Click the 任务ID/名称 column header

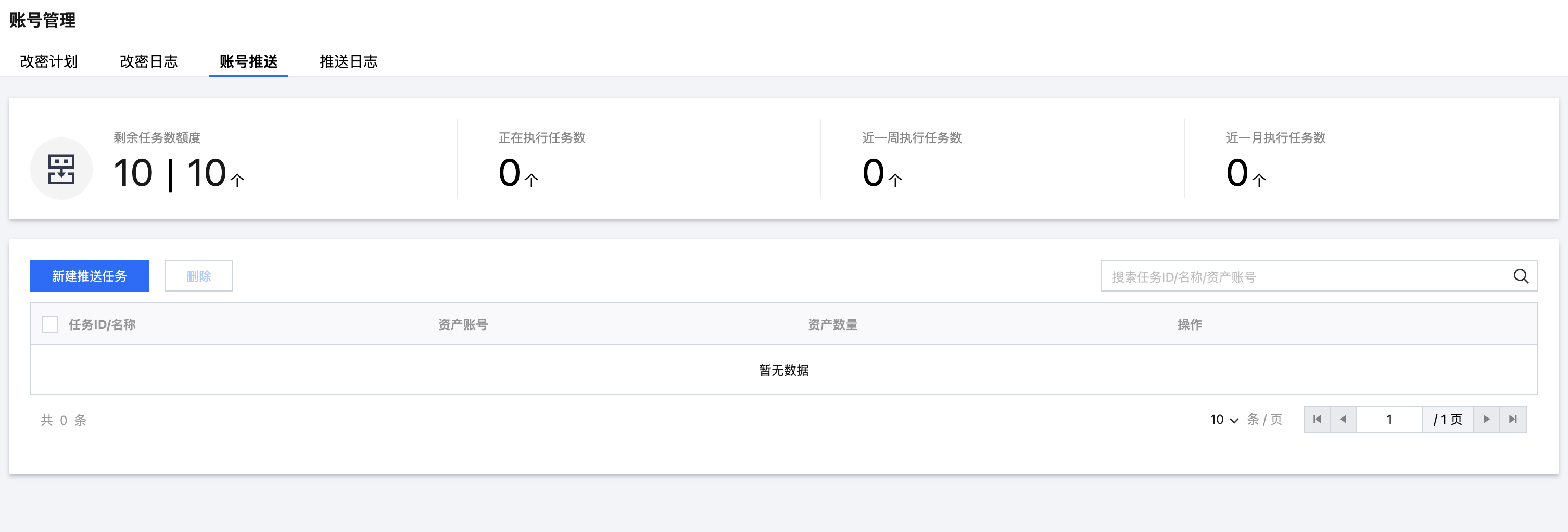coord(102,324)
